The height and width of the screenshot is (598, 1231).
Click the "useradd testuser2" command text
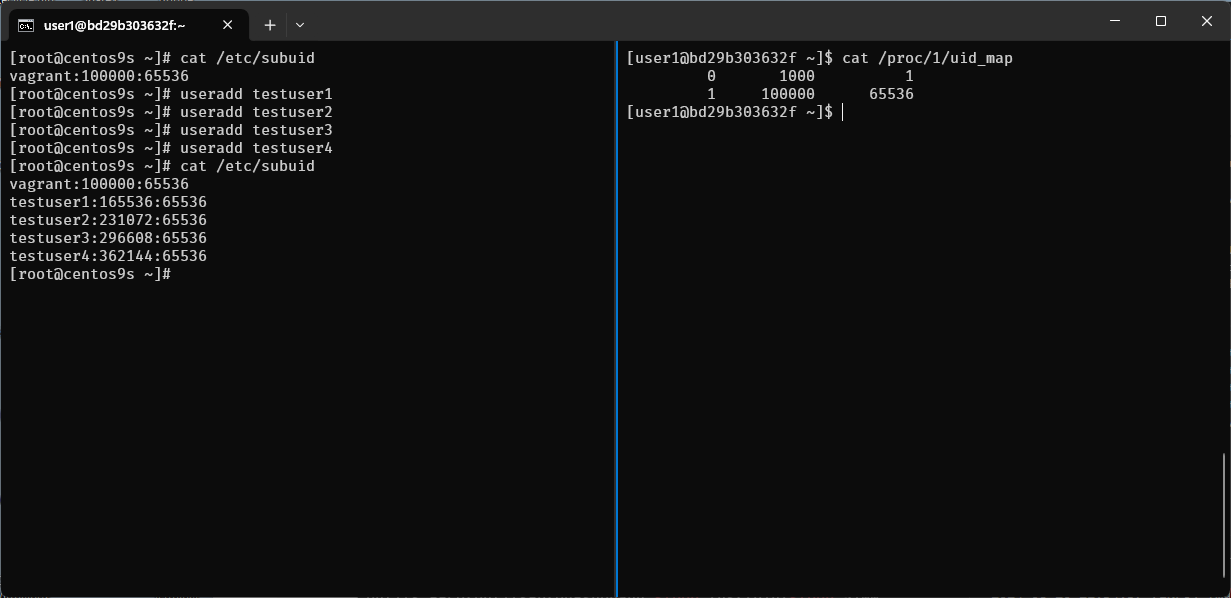(256, 112)
